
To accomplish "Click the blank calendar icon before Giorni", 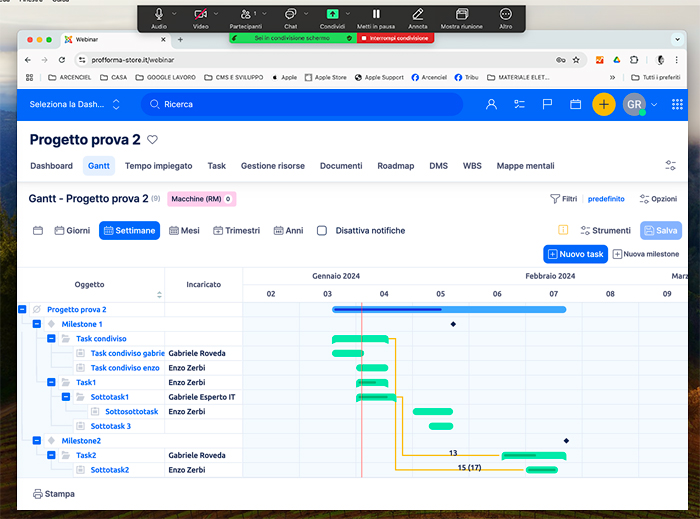I will 38,231.
